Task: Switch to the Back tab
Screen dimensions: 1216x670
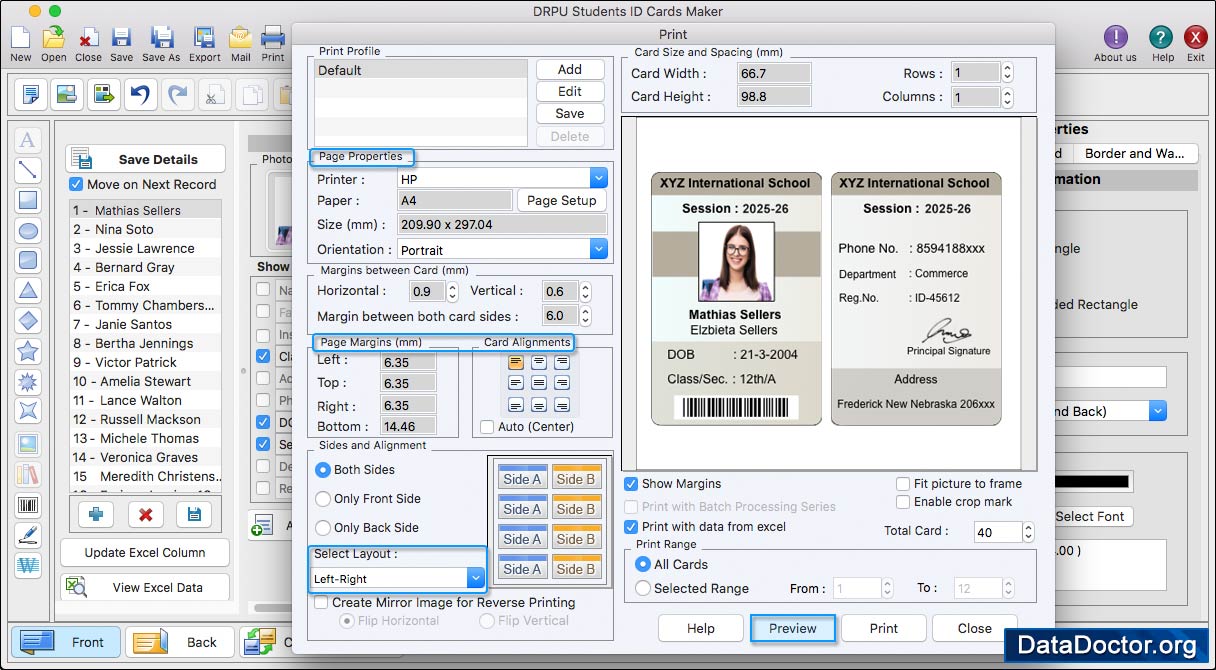Action: (180, 642)
